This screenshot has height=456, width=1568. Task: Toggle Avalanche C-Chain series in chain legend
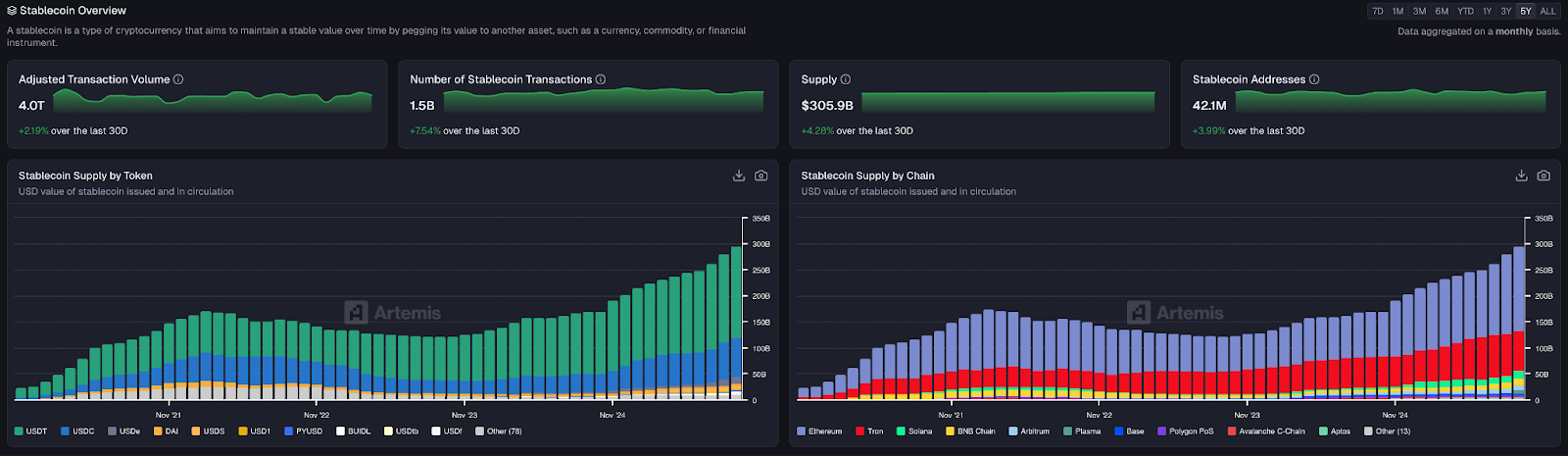point(1266,431)
